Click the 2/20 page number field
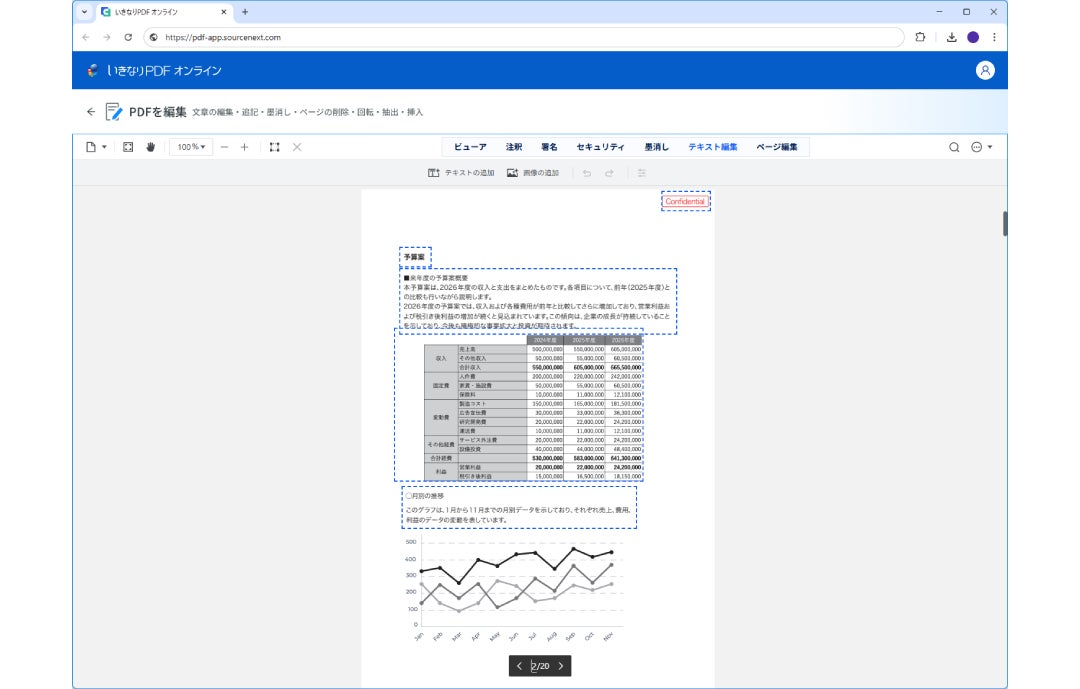The image size is (1080, 689). (x=540, y=666)
